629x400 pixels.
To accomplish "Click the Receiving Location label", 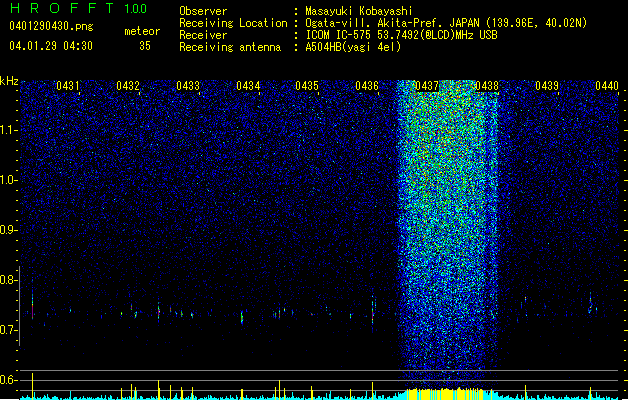I will click(233, 23).
